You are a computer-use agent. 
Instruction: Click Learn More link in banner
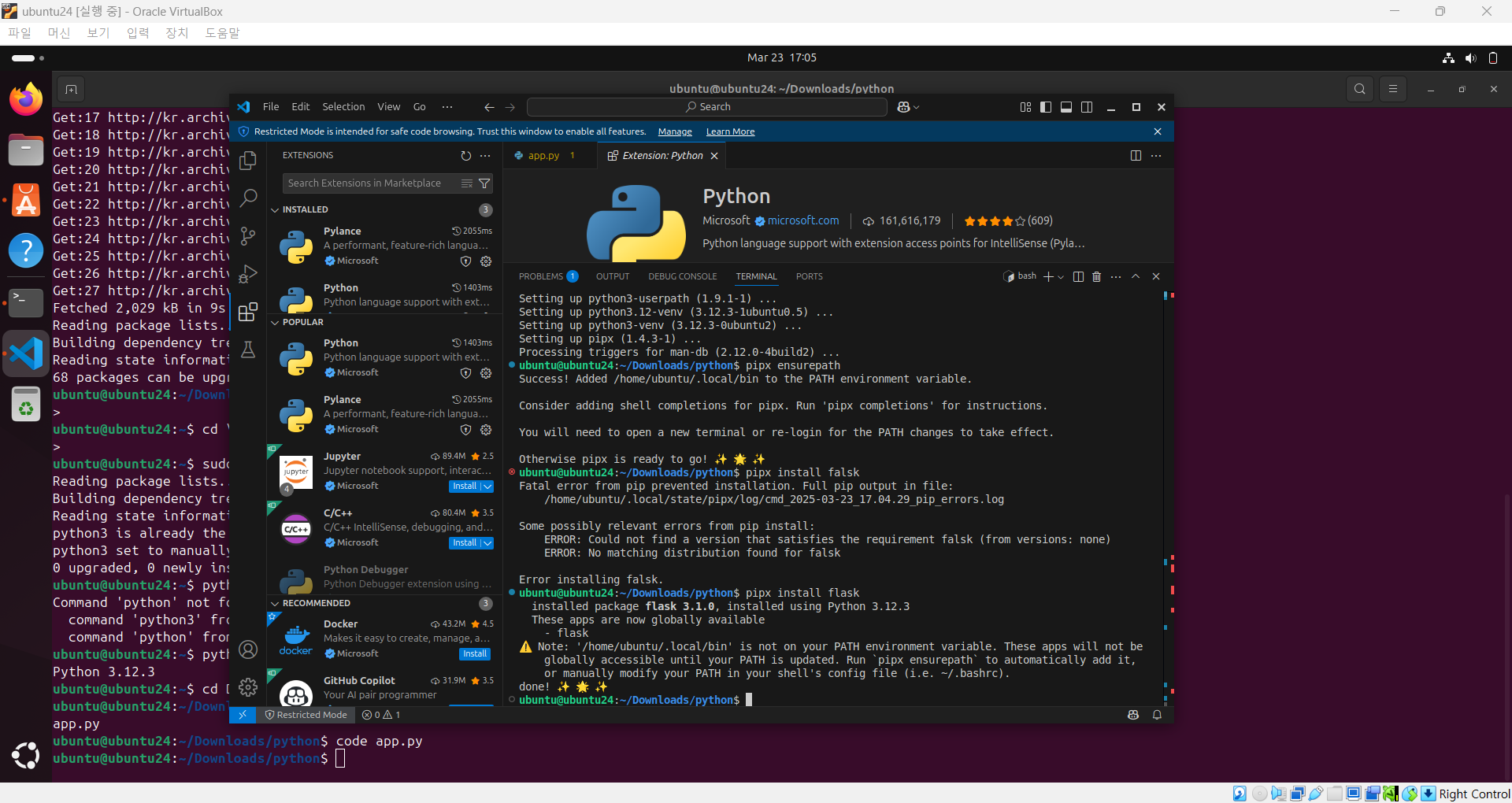point(730,132)
